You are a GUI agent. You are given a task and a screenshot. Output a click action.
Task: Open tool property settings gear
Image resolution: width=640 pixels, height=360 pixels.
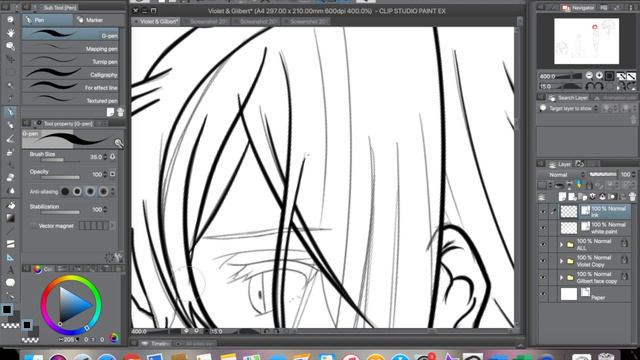pyautogui.click(x=109, y=257)
